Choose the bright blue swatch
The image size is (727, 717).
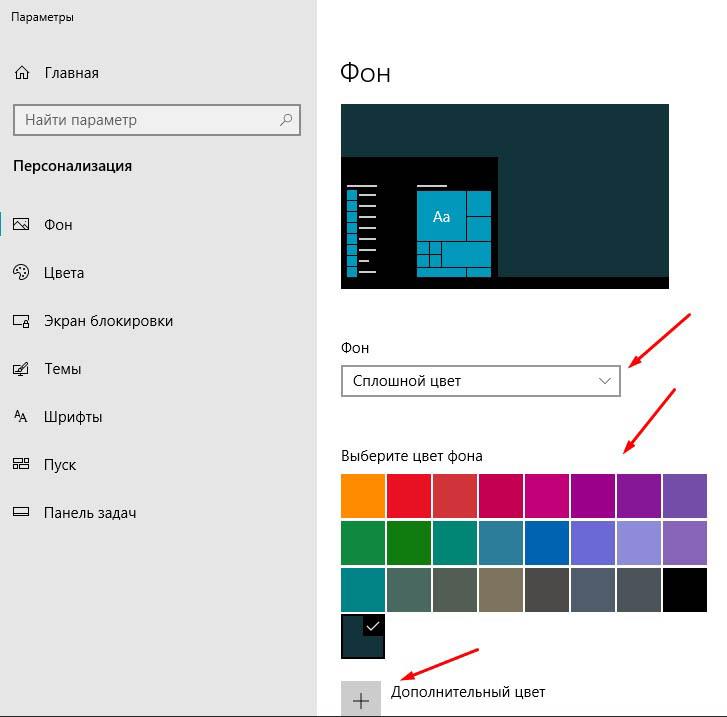pos(547,543)
